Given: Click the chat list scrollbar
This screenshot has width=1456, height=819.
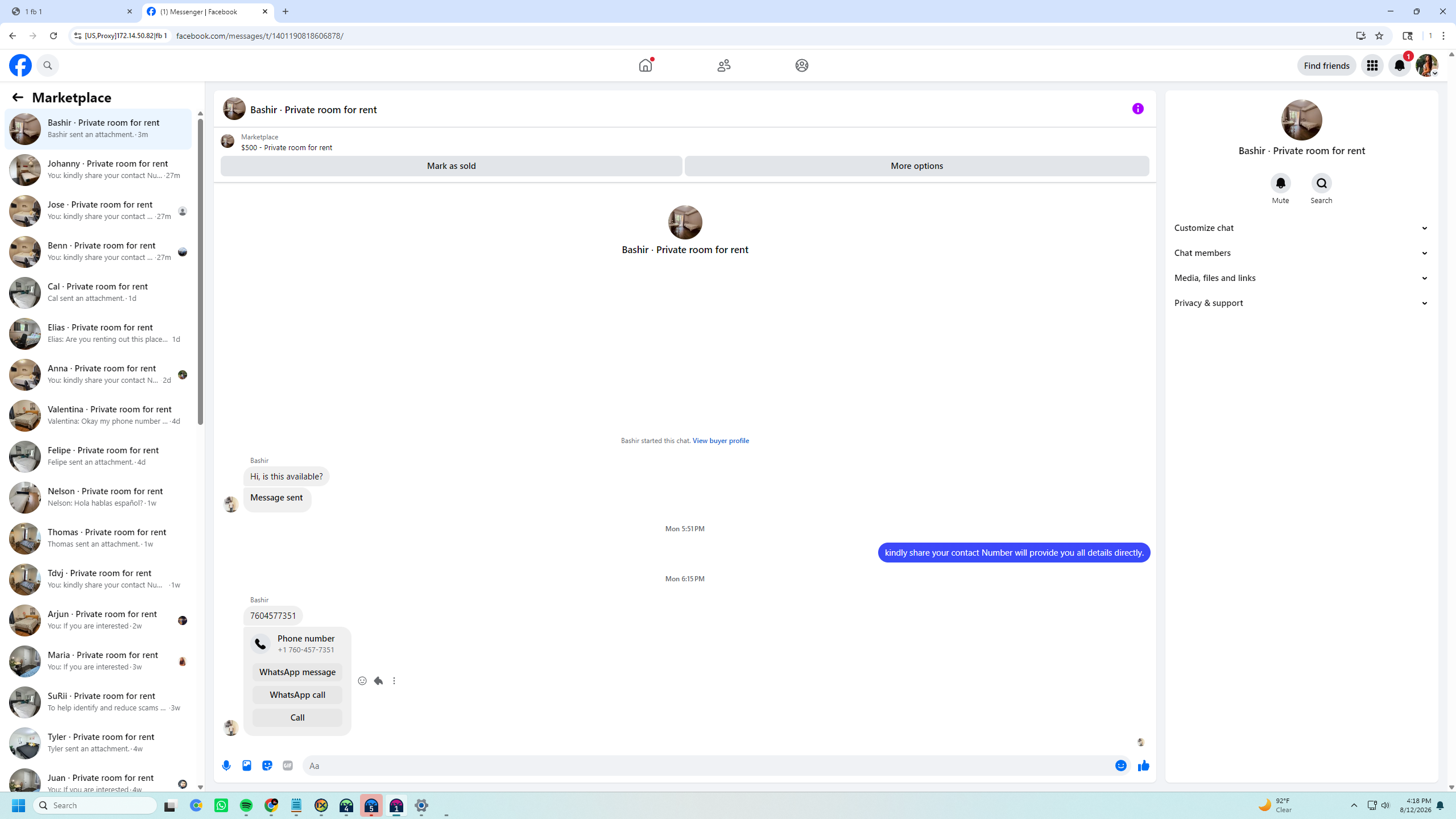Looking at the screenshot, I should point(200,271).
